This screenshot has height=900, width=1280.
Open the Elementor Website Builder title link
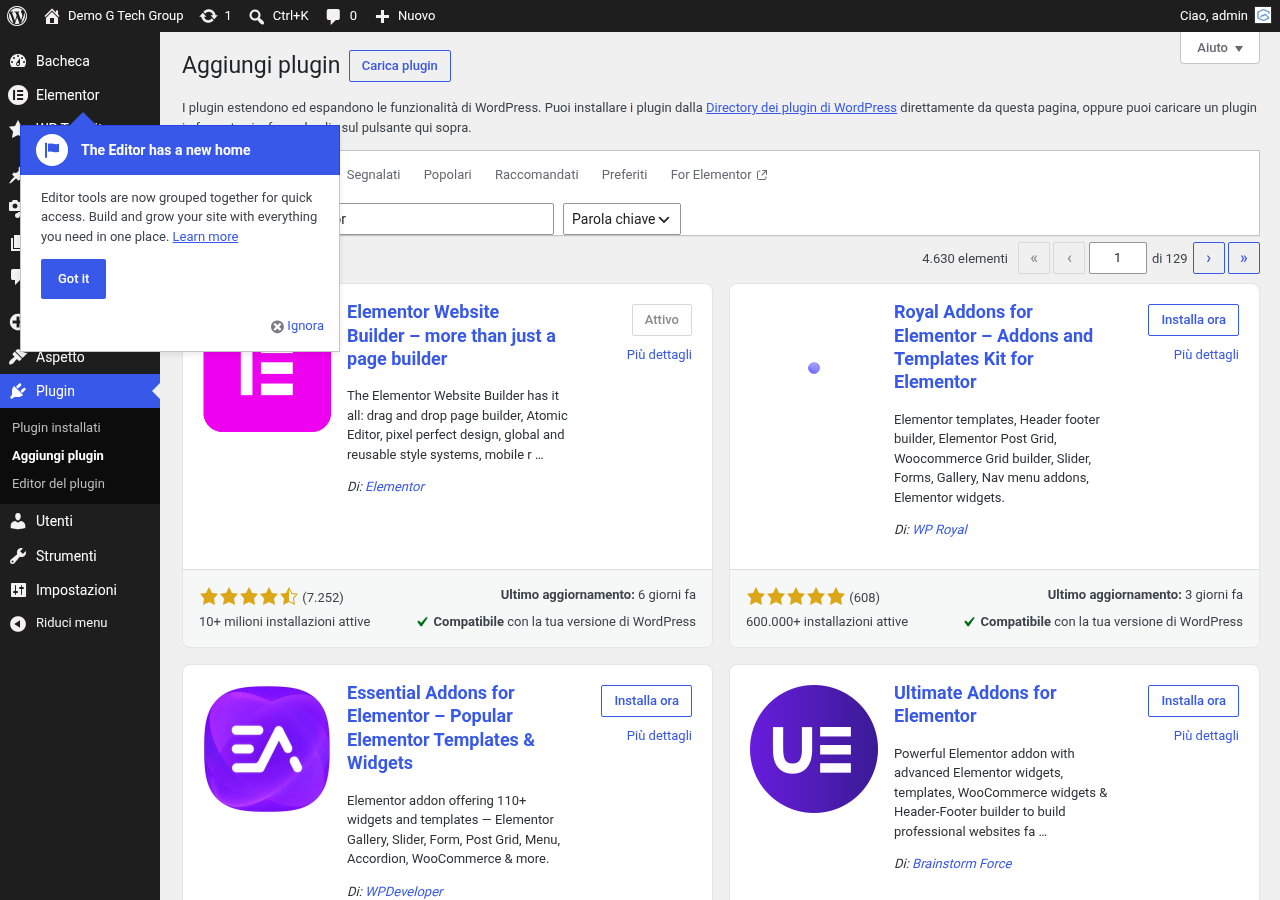pyautogui.click(x=451, y=336)
